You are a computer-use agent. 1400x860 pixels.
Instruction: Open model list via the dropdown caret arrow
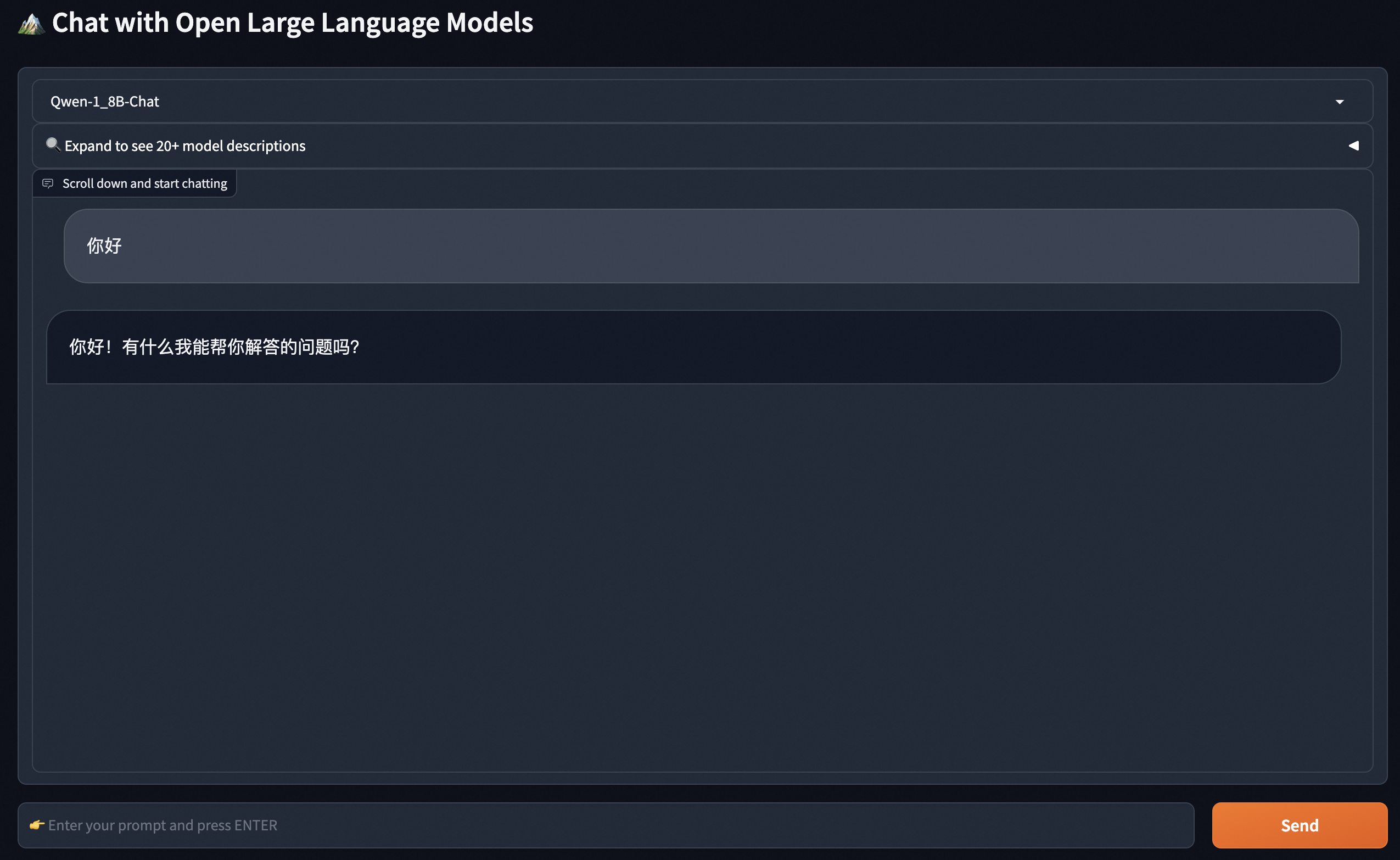click(x=1339, y=102)
